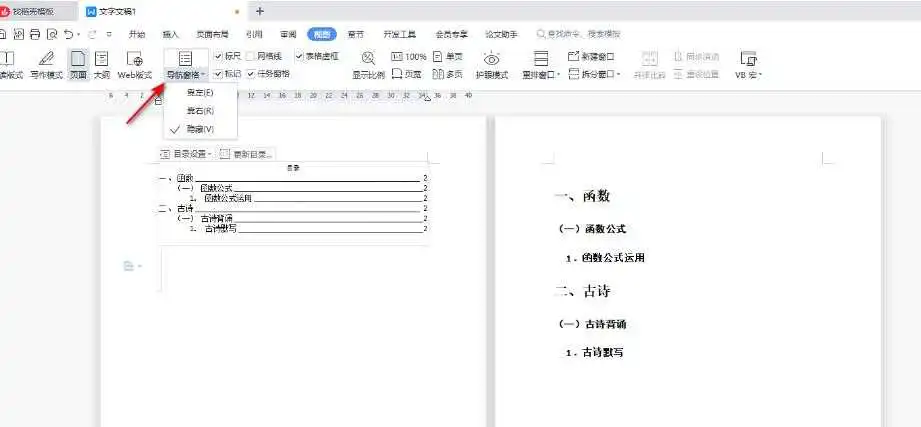Viewport: 921px width, 427px height.
Task: Expand the split window (拆分窗口) dropdown arrow
Action: point(618,75)
